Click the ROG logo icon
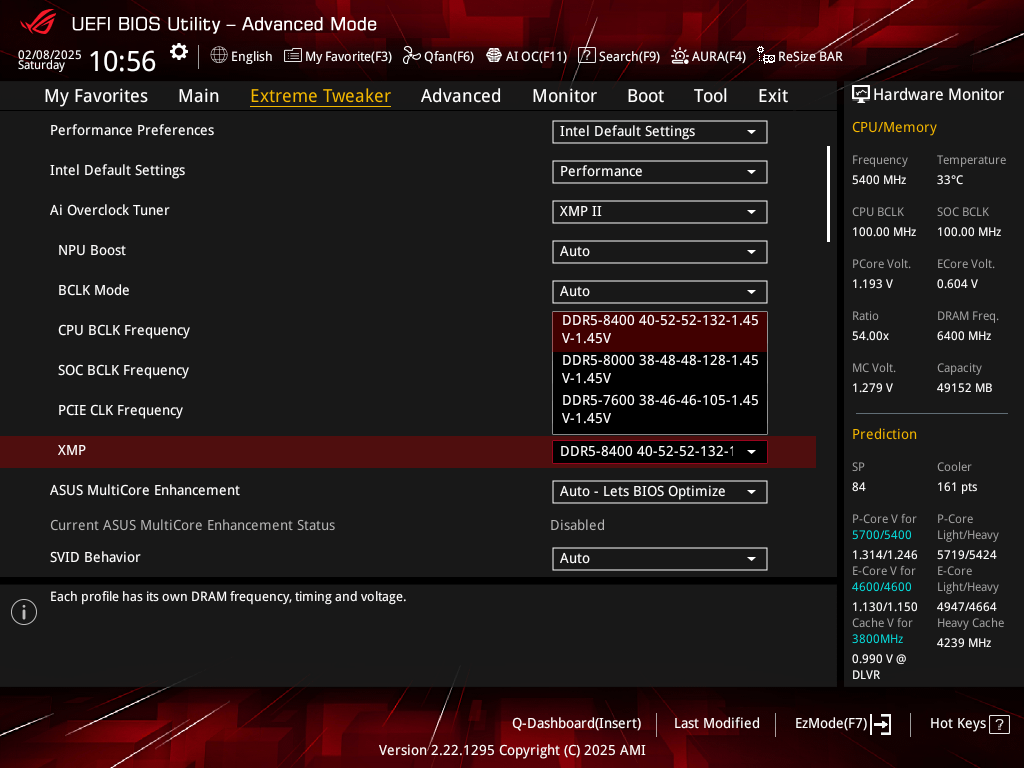1024x768 pixels. (x=38, y=23)
